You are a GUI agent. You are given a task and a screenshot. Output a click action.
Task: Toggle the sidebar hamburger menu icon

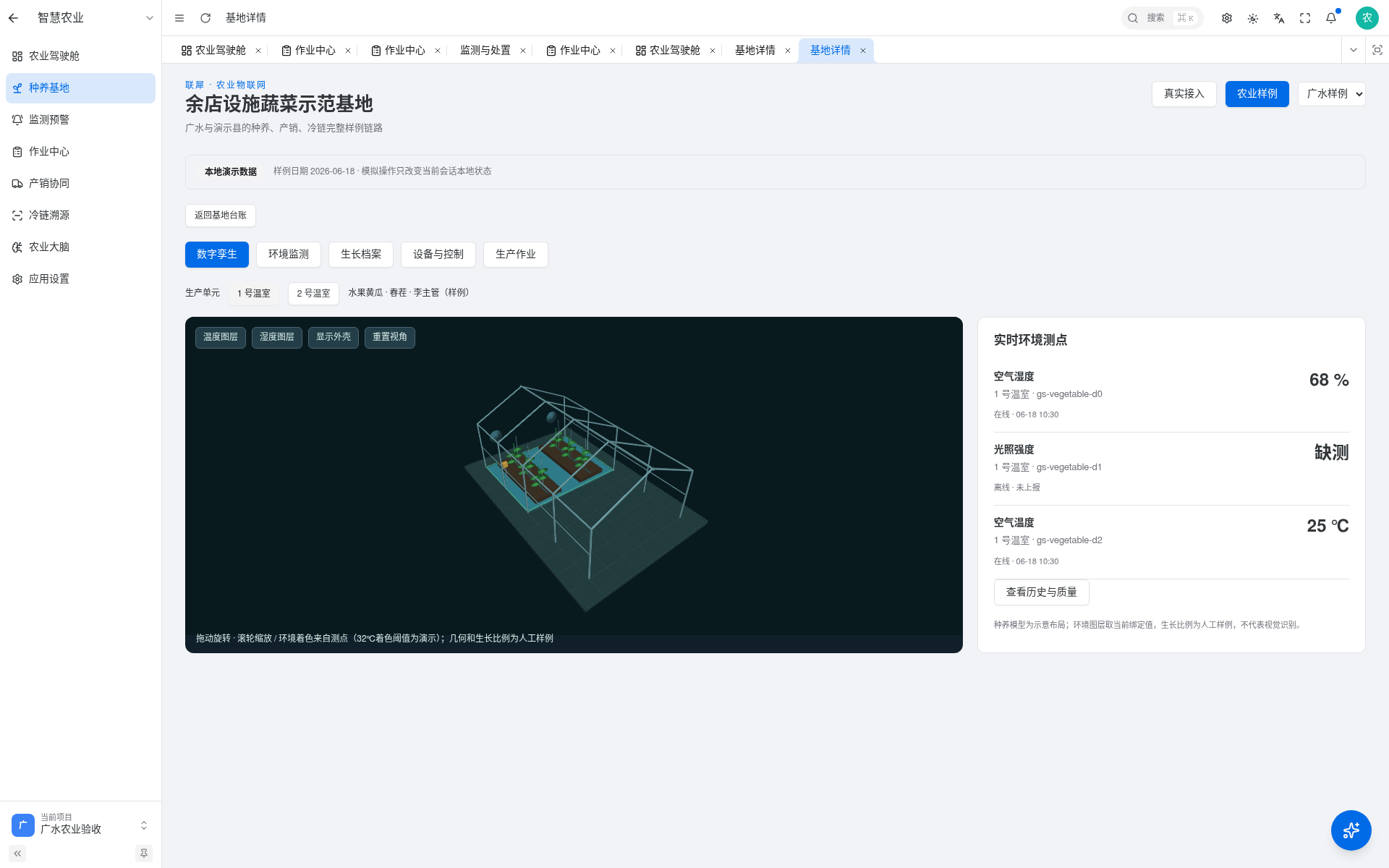point(179,18)
